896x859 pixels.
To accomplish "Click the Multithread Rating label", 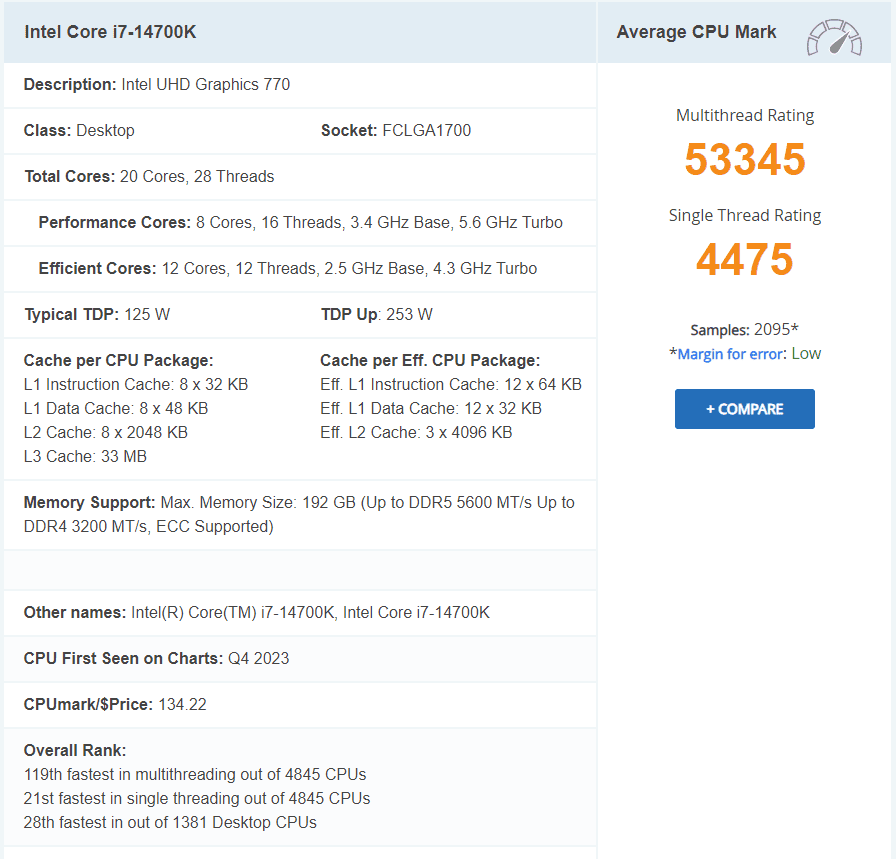I will (x=745, y=115).
